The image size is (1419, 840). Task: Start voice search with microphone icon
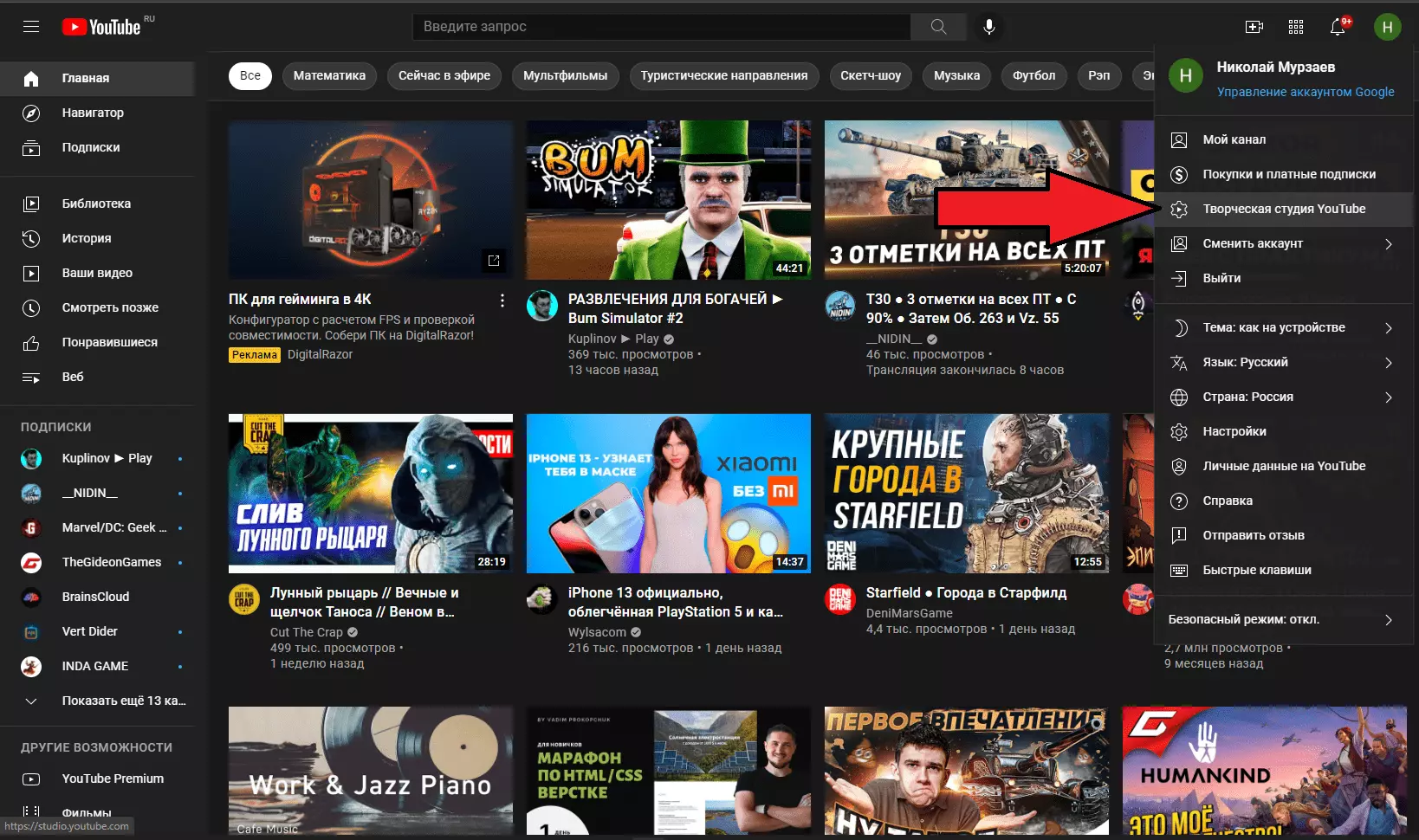(x=989, y=27)
